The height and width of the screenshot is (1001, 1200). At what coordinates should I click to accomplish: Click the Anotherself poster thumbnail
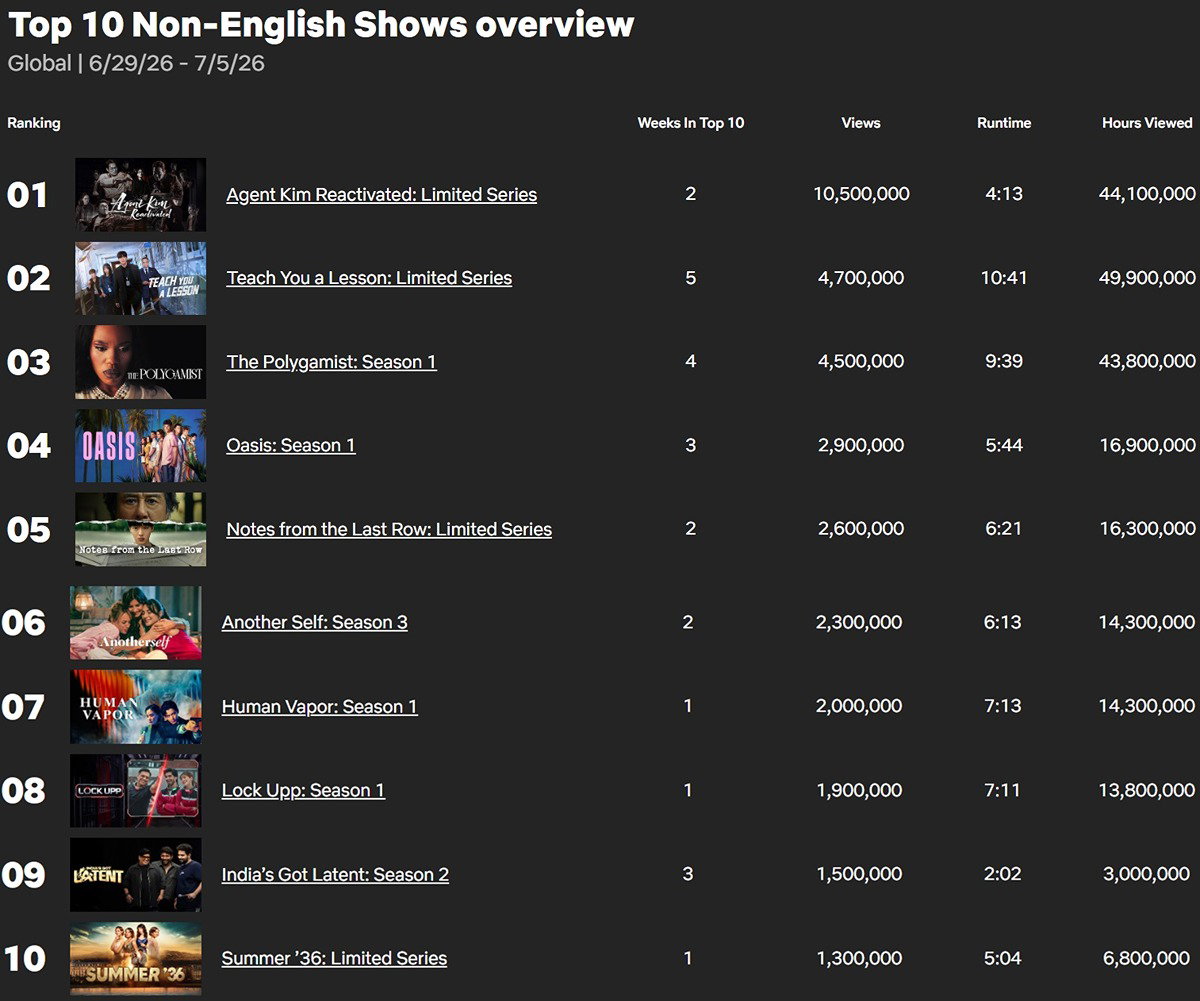(136, 622)
